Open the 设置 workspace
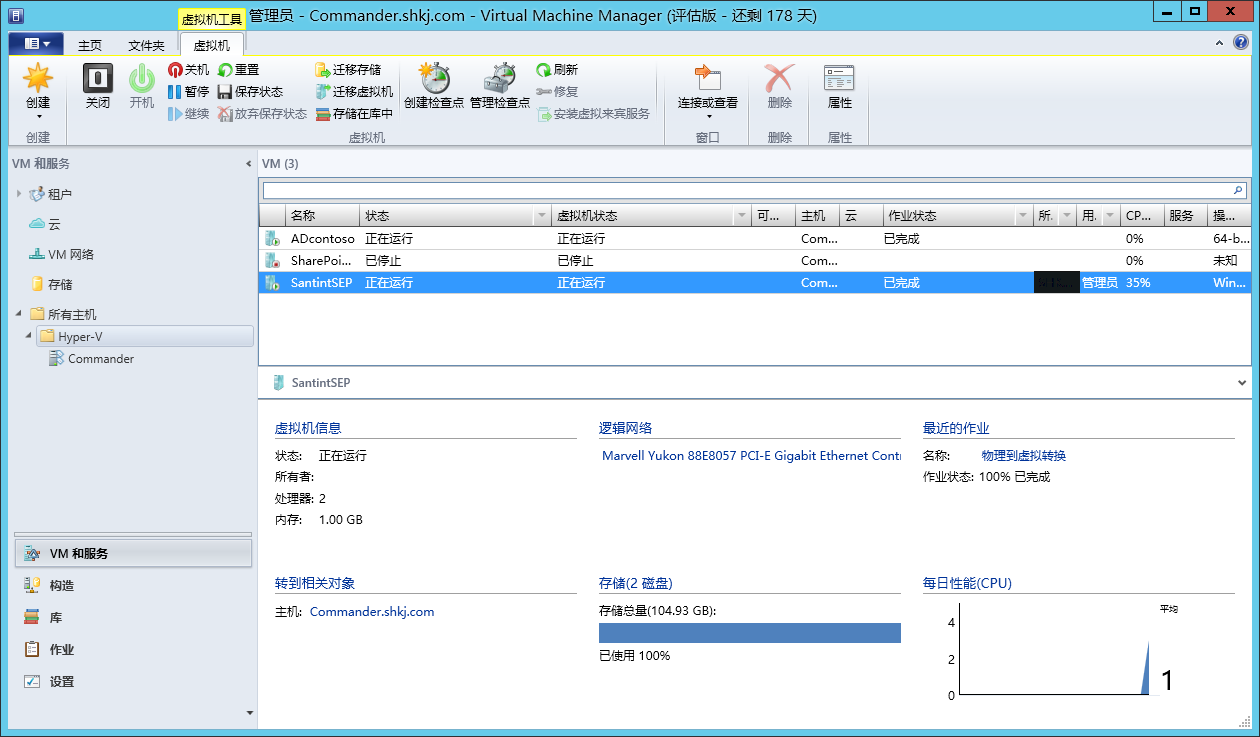The width and height of the screenshot is (1260, 737). [x=133, y=682]
